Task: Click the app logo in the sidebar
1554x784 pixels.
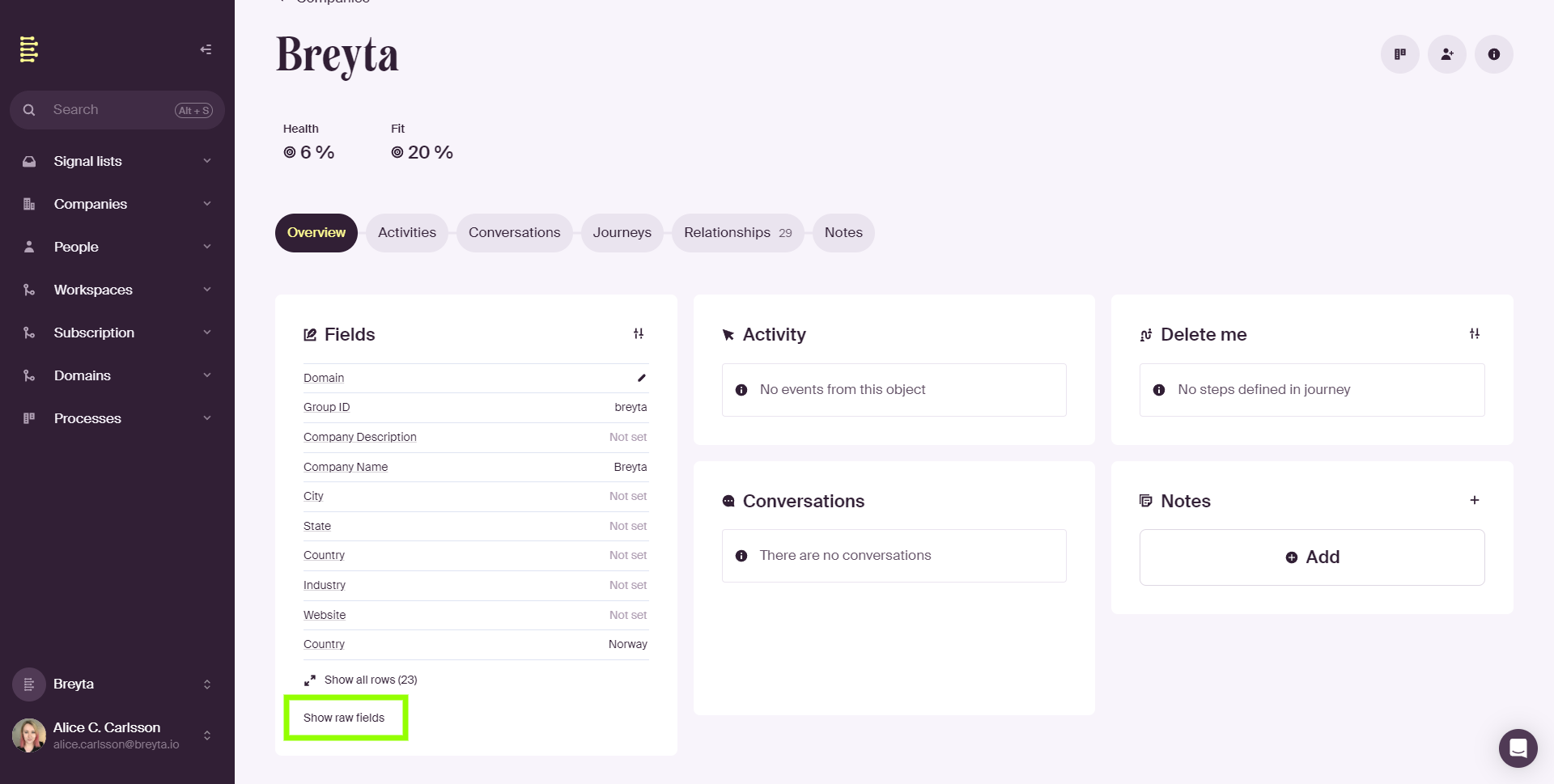Action: point(29,49)
